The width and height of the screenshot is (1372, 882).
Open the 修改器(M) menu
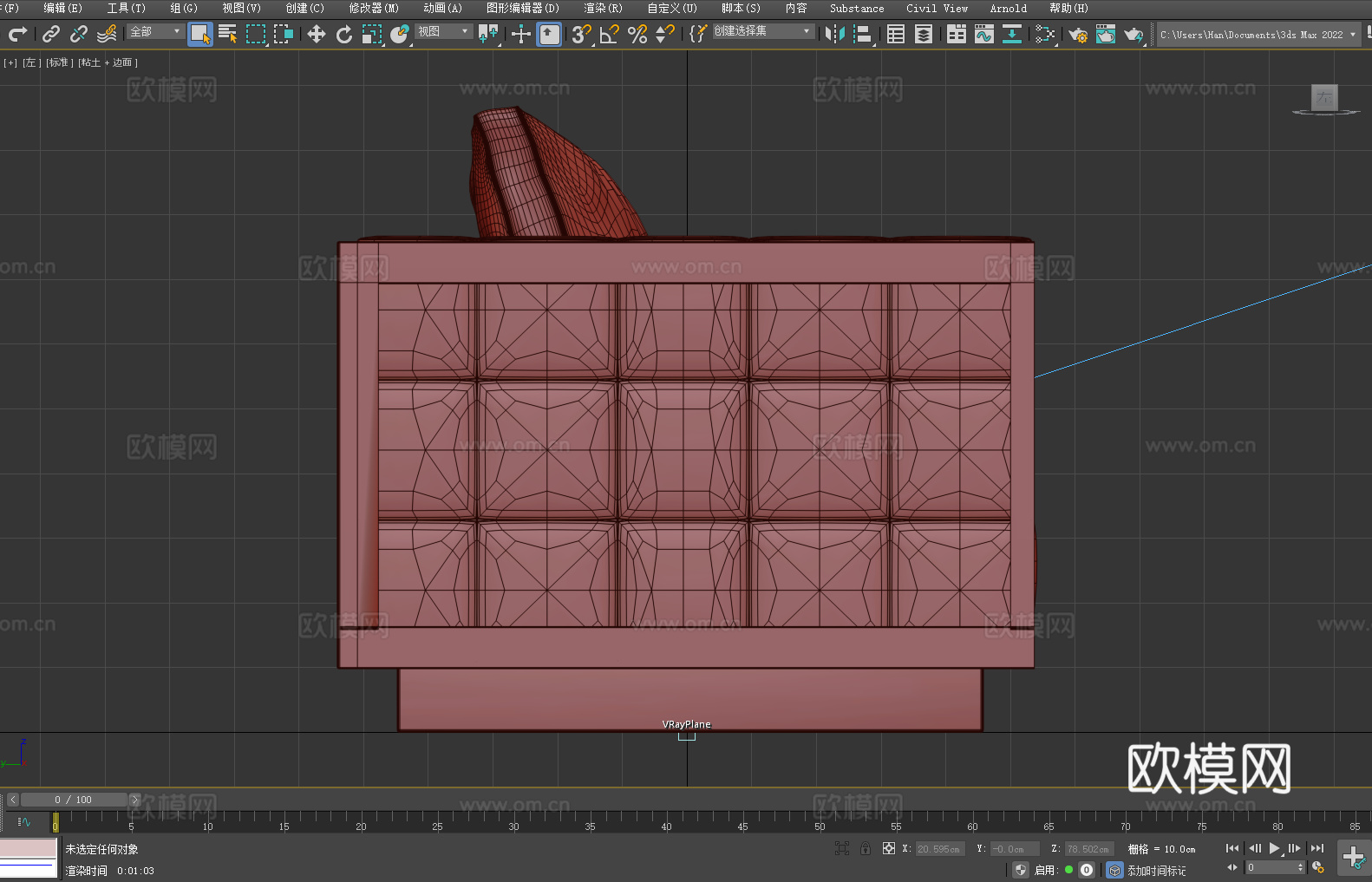tap(374, 8)
